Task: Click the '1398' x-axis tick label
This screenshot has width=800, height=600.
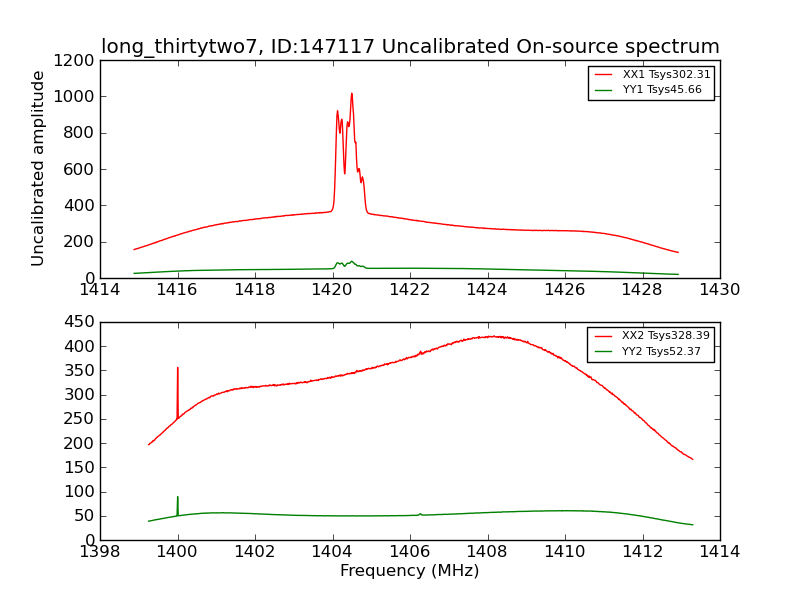Action: [x=100, y=552]
